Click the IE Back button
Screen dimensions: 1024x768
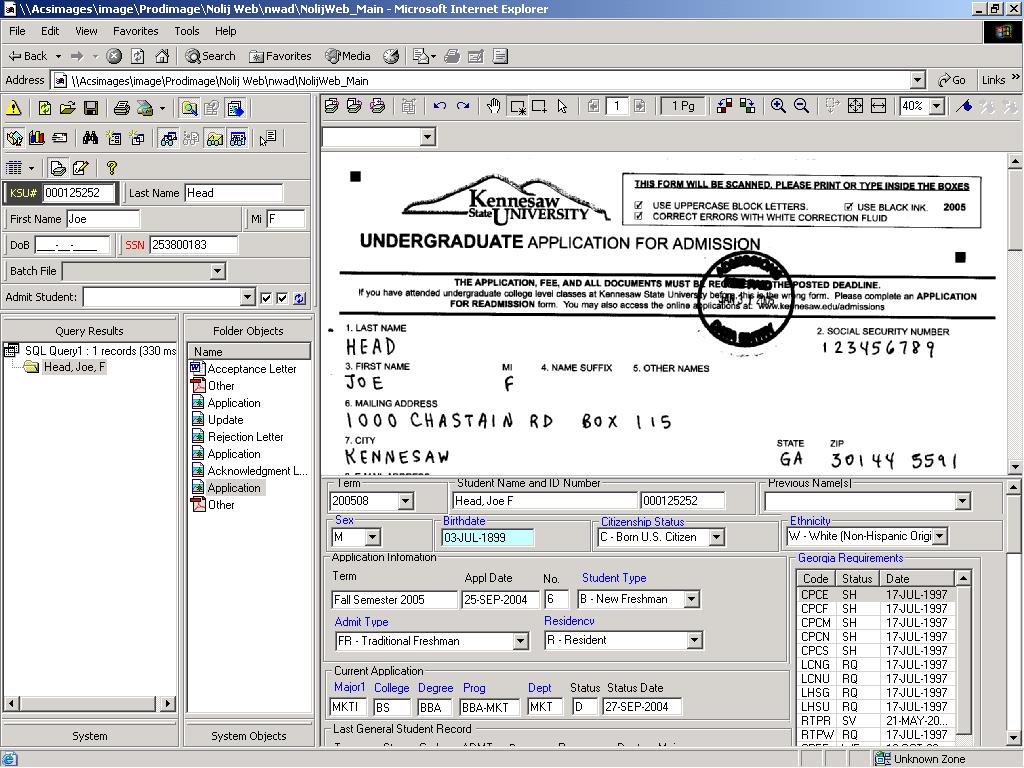coord(27,56)
